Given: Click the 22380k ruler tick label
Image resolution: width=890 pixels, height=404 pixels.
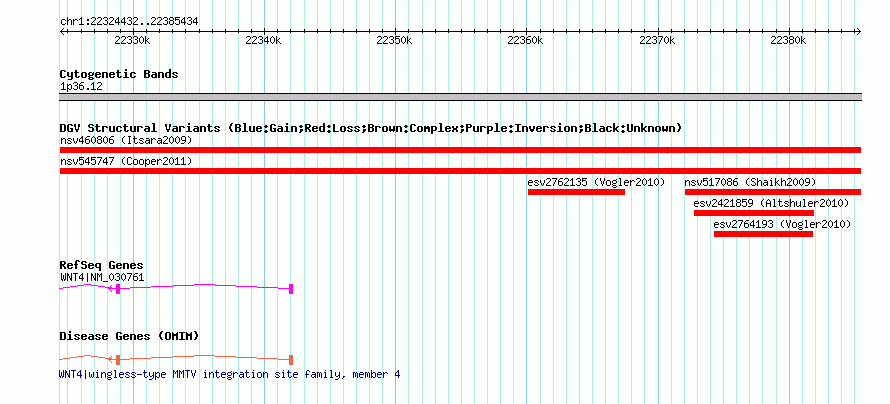Looking at the screenshot, I should point(788,41).
